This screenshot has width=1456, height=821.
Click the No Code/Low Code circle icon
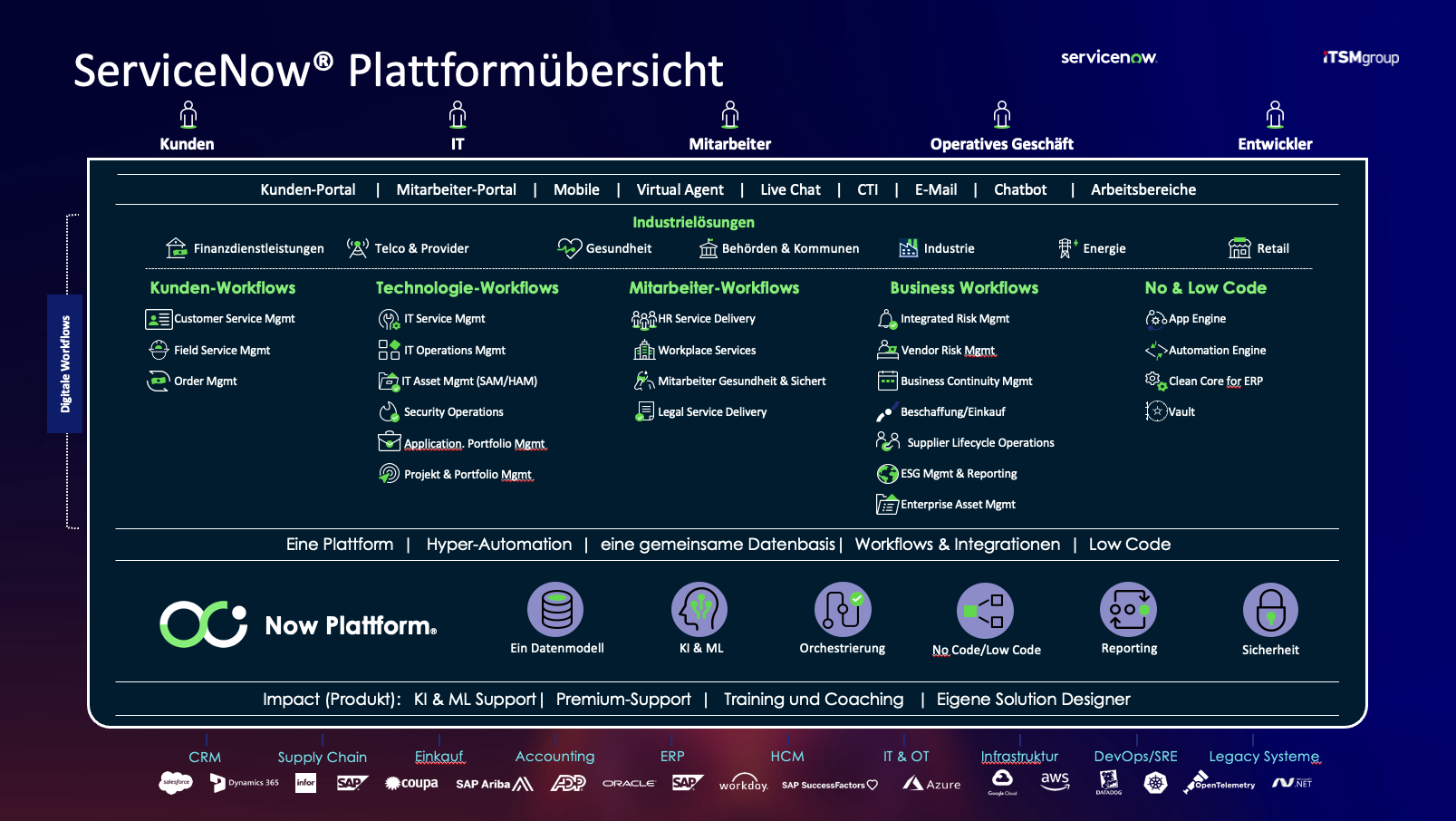pos(986,611)
